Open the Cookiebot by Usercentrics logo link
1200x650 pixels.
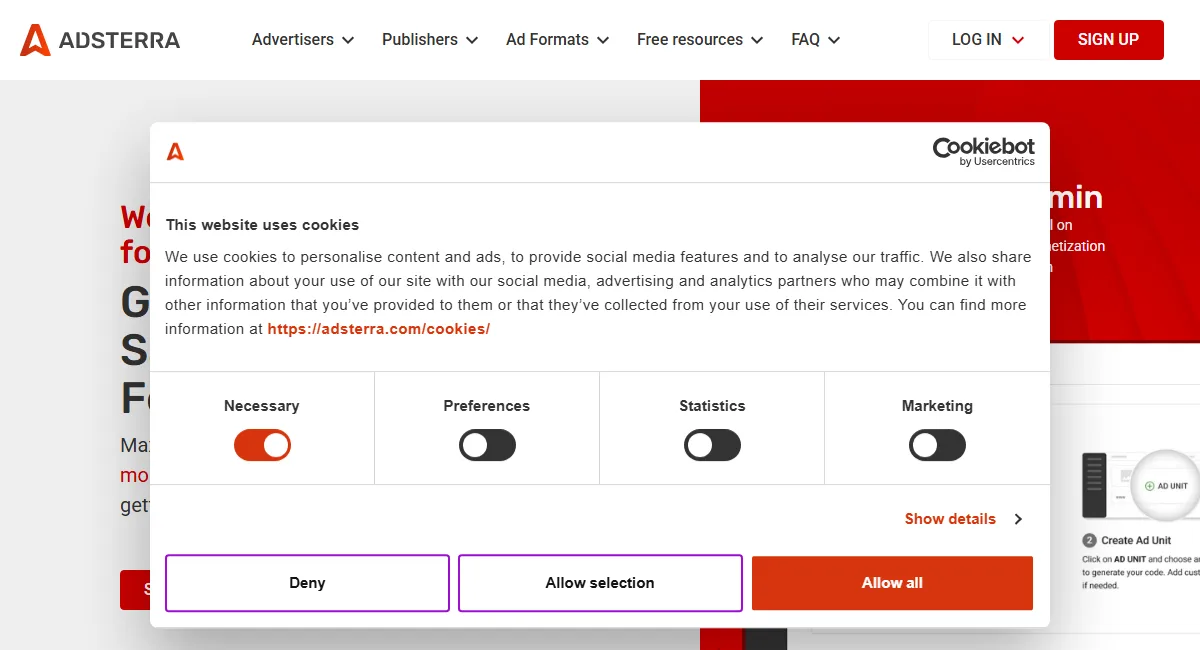point(984,151)
